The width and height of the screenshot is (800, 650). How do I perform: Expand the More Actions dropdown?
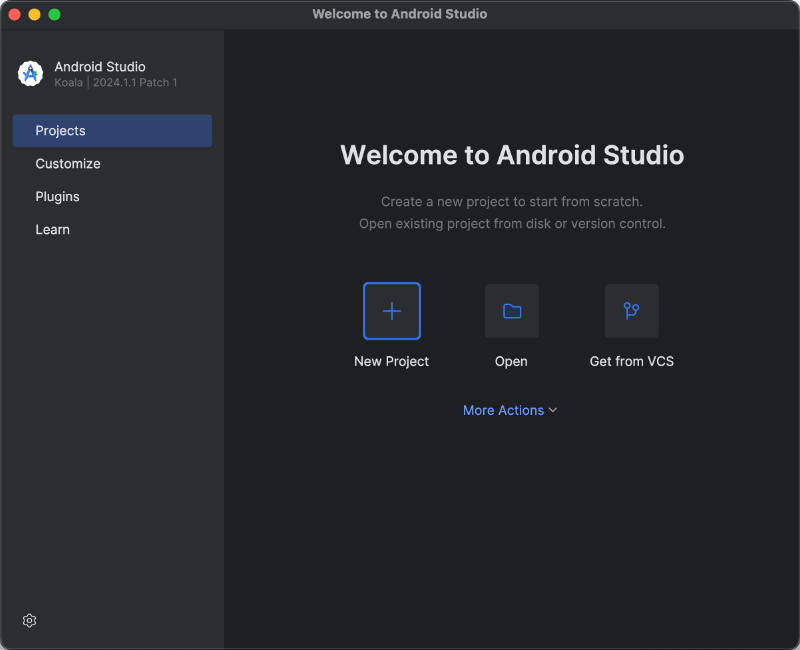pyautogui.click(x=510, y=410)
